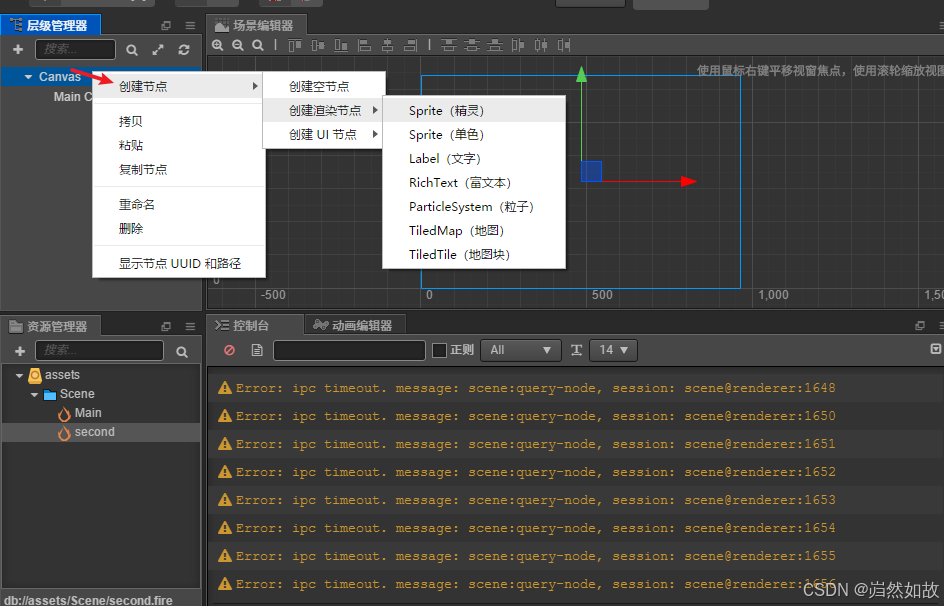944x606 pixels.
Task: Collapse the Scene folder in assets
Action: coord(34,395)
